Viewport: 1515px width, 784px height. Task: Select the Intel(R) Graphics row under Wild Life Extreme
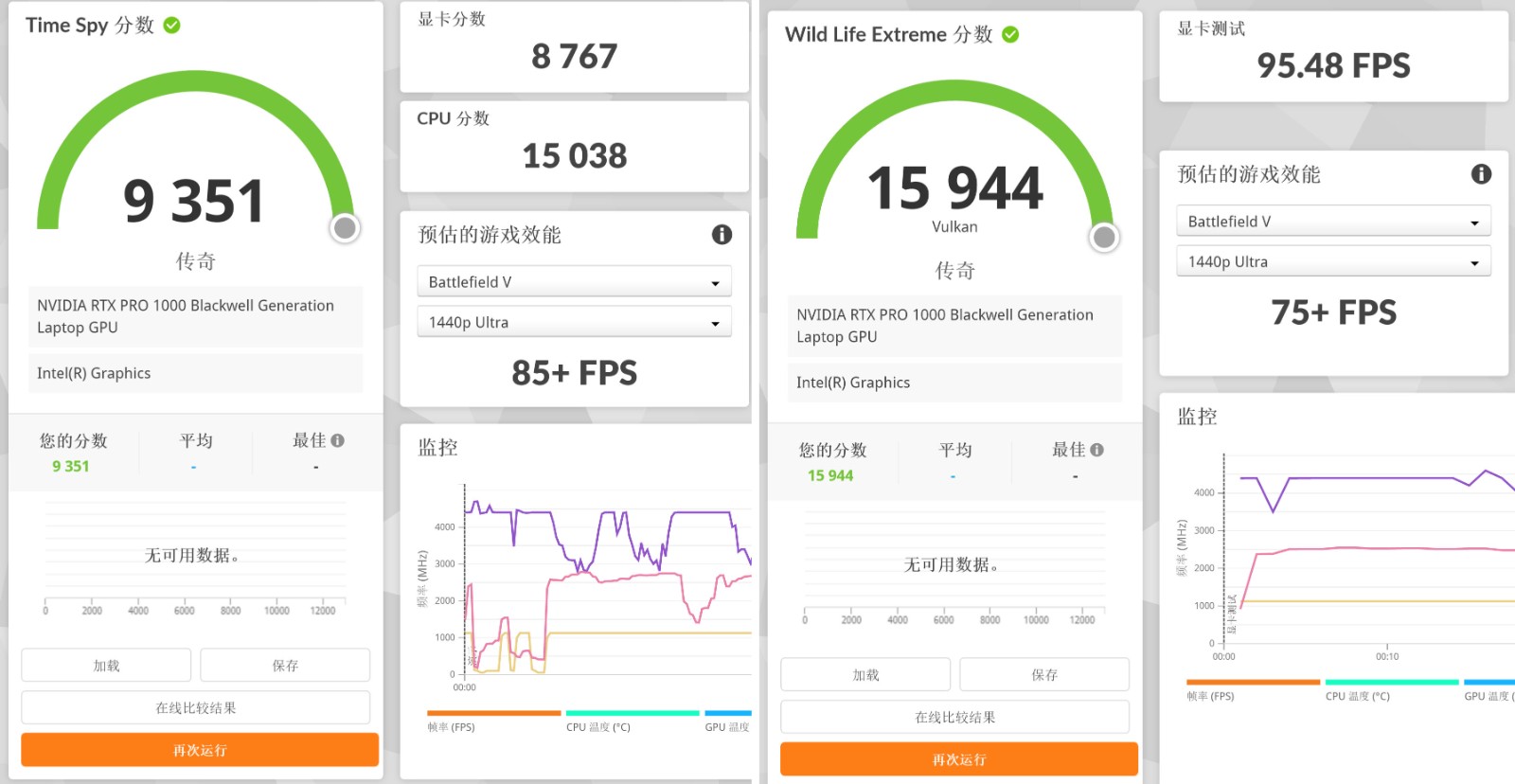[954, 383]
